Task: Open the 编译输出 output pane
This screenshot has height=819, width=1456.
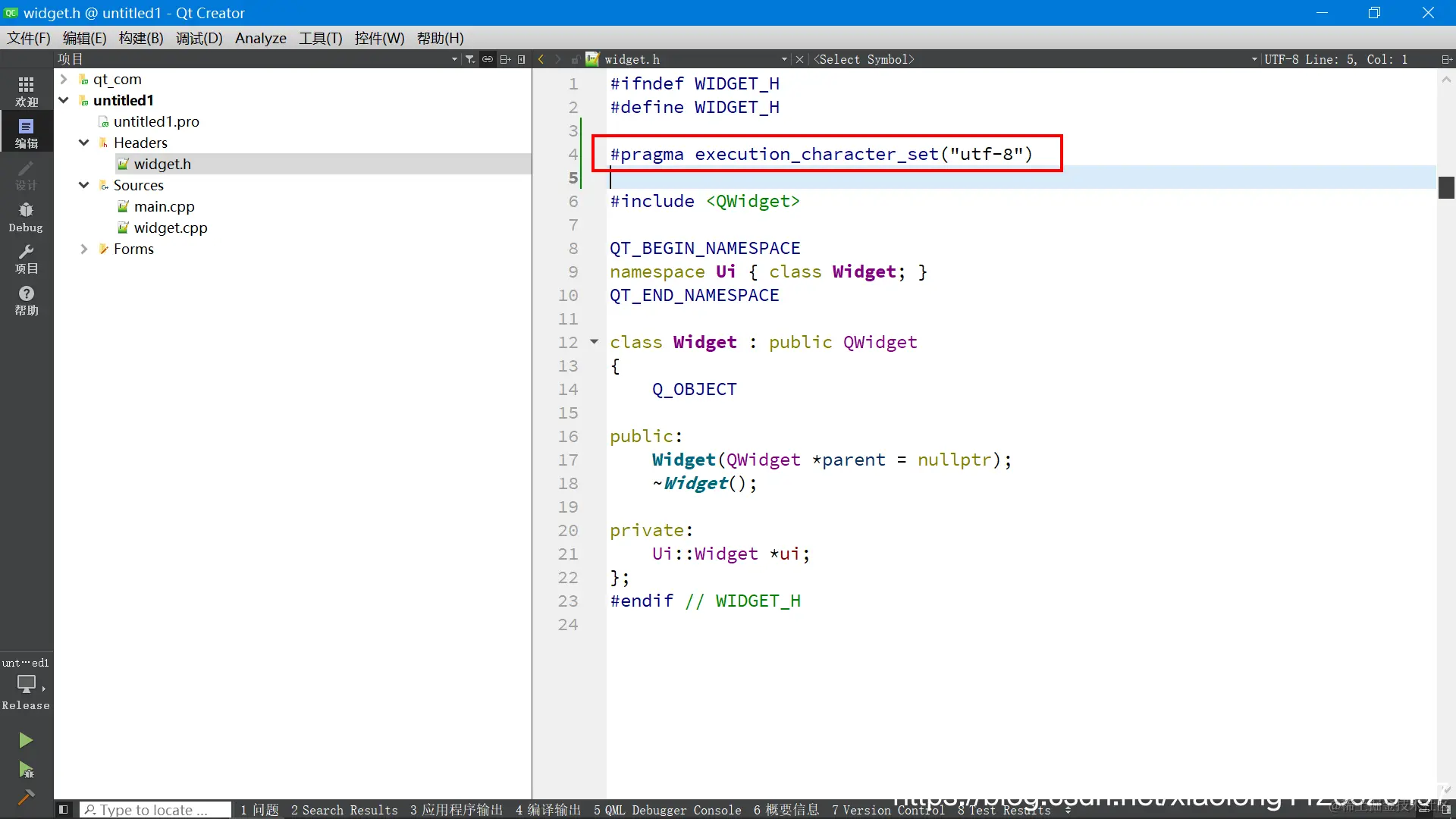Action: 548,810
